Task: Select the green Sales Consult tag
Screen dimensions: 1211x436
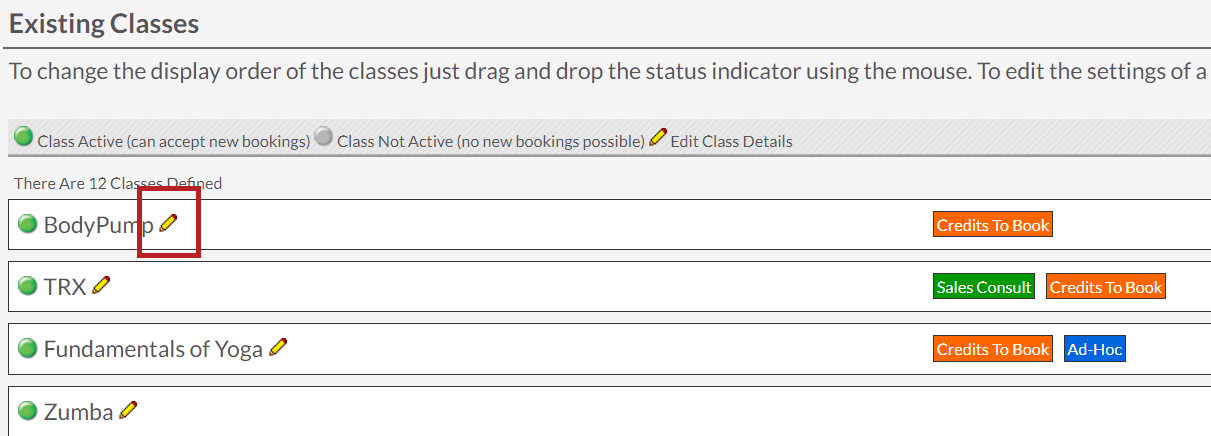Action: (x=984, y=287)
